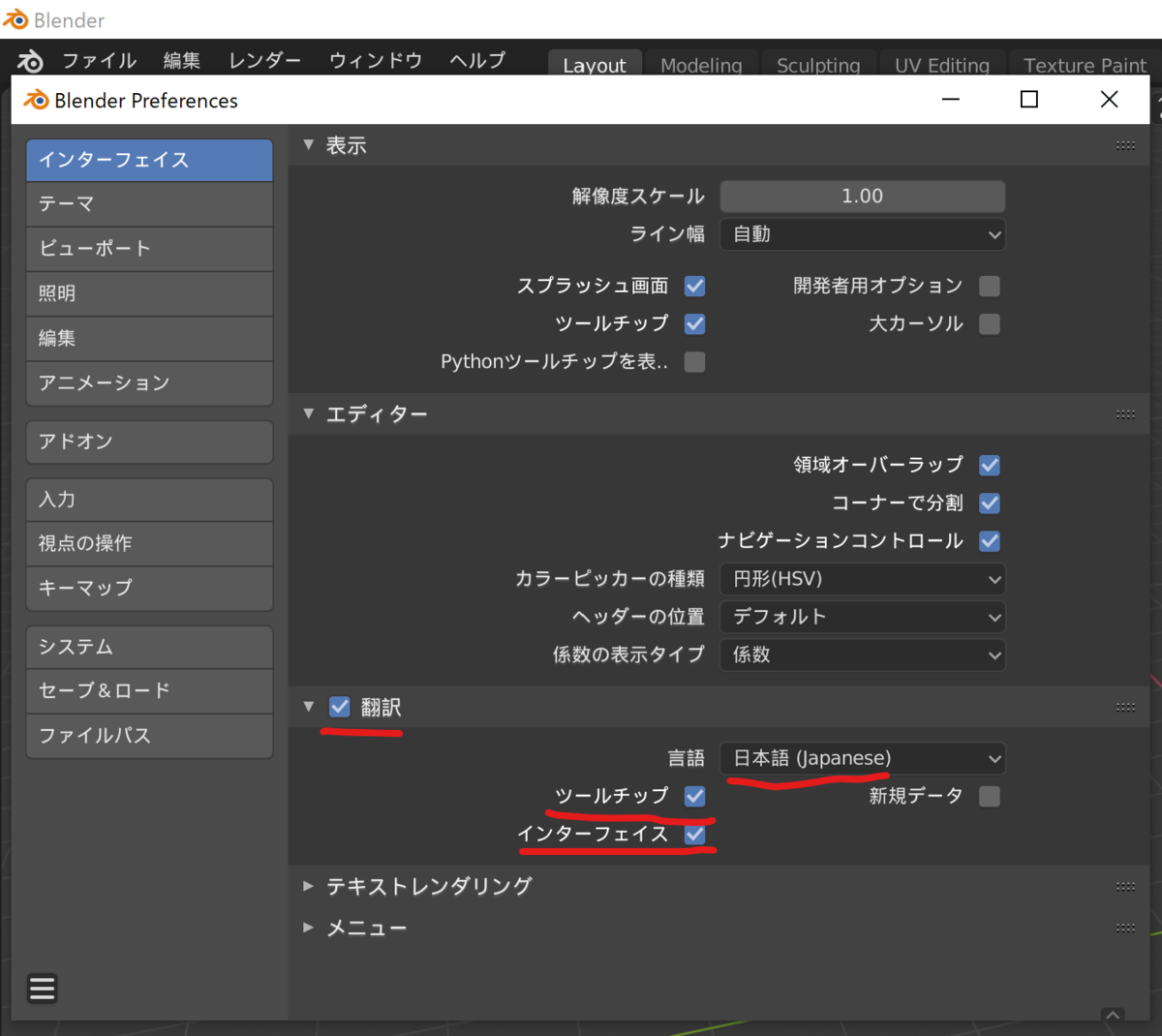The height and width of the screenshot is (1036, 1162).
Task: Toggle ツールチップ checkbox under 翻訳
Action: tap(695, 797)
